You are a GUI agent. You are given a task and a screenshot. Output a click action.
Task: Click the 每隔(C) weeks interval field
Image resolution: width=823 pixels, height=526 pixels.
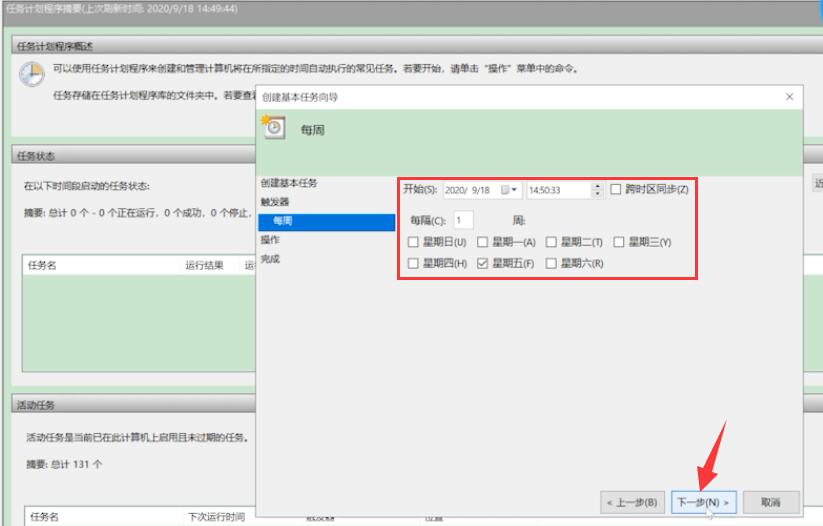tap(463, 220)
